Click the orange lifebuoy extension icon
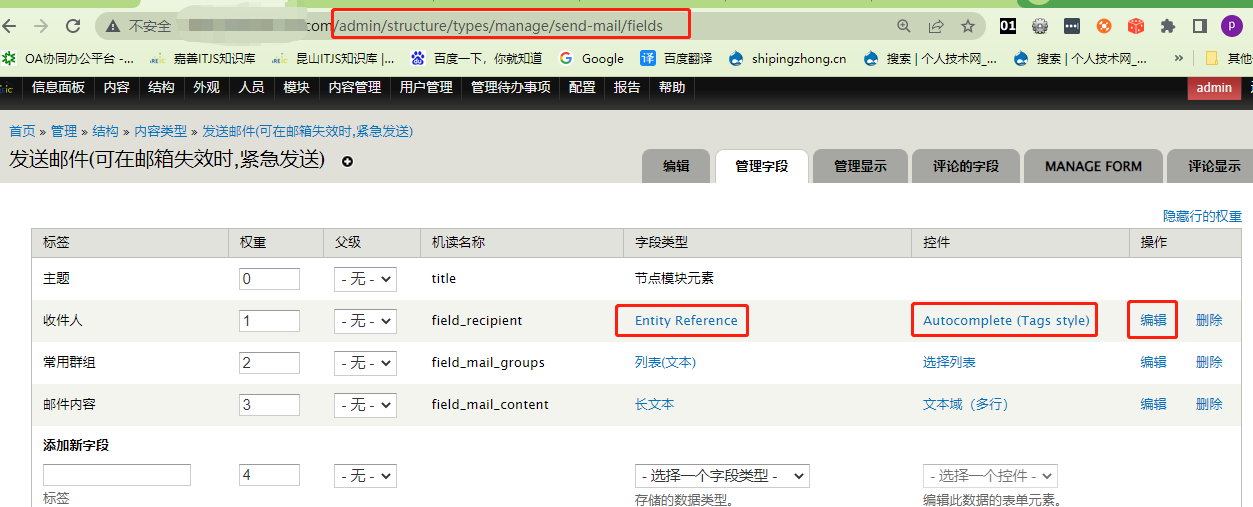The width and height of the screenshot is (1253, 507). (x=1104, y=26)
